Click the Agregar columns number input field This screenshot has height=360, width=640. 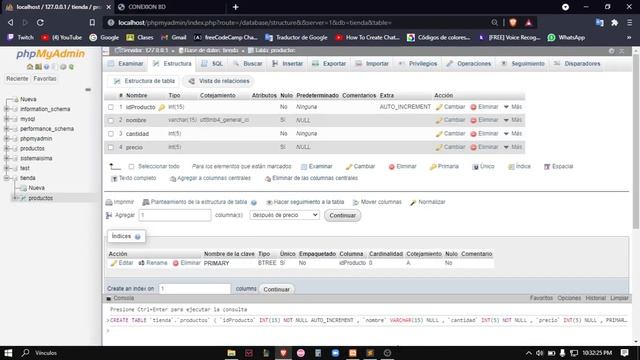[175, 215]
